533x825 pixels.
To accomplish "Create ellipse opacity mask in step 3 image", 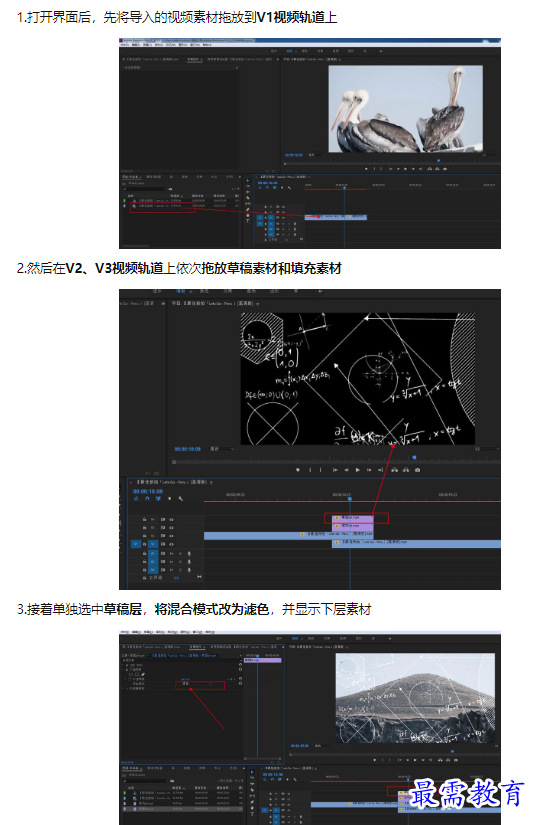I will click(x=131, y=675).
